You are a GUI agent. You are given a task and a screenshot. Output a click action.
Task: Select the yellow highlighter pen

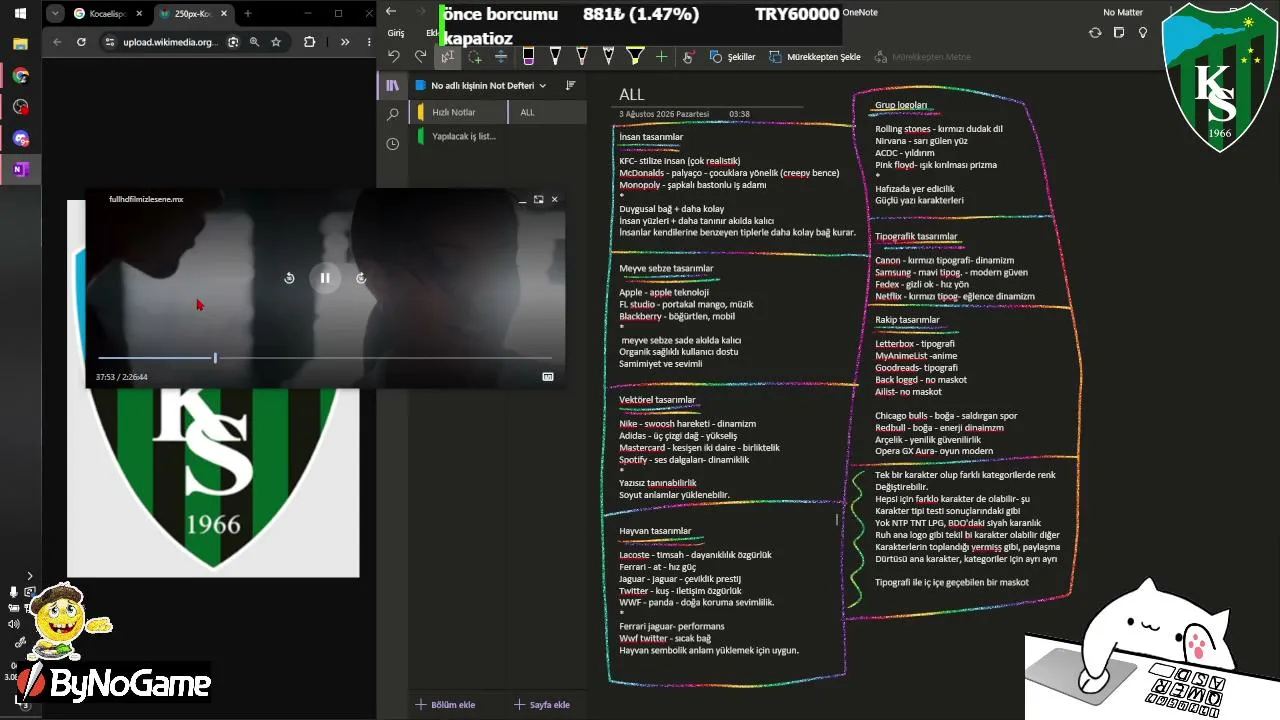pos(634,57)
